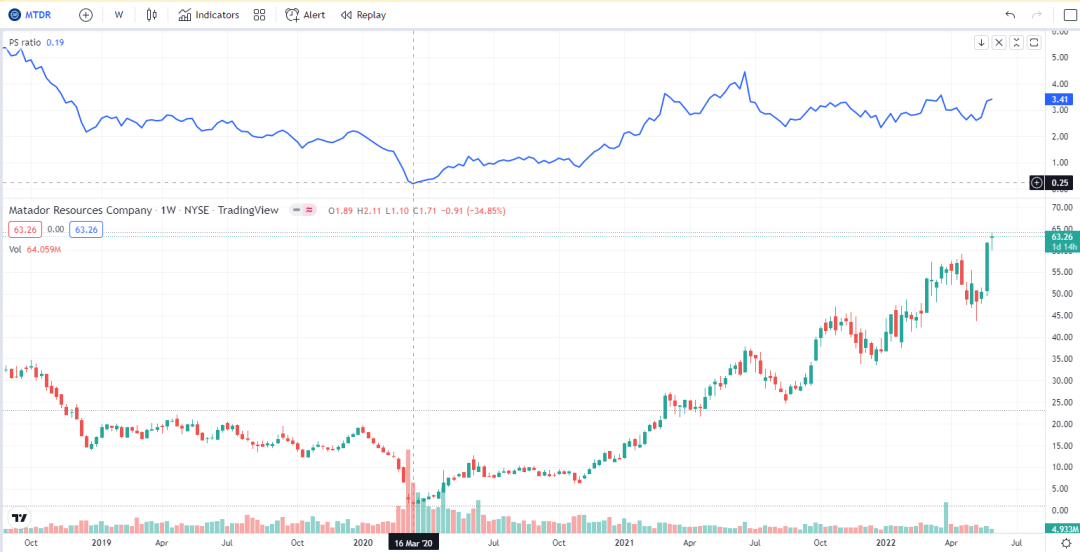The width and height of the screenshot is (1080, 552).
Task: Undo the last chart action
Action: (1010, 14)
